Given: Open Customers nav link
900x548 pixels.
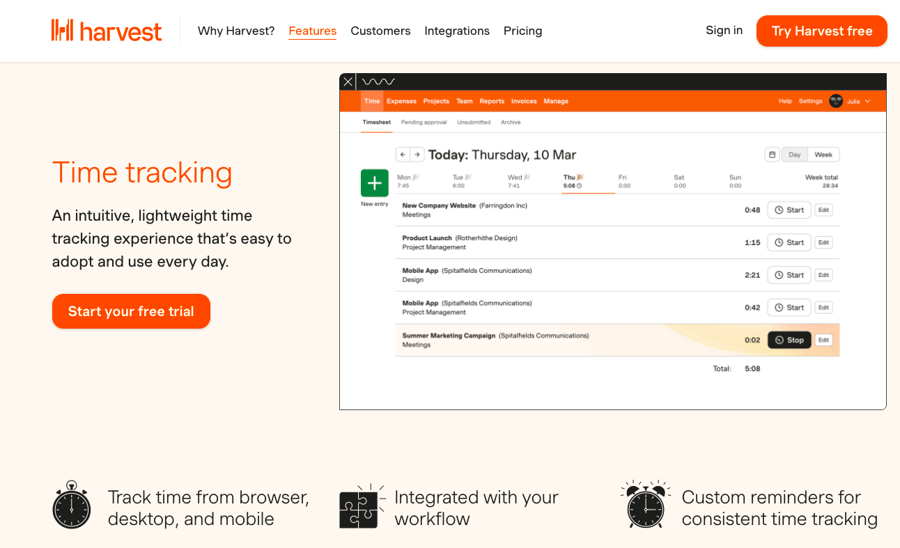Looking at the screenshot, I should (381, 31).
